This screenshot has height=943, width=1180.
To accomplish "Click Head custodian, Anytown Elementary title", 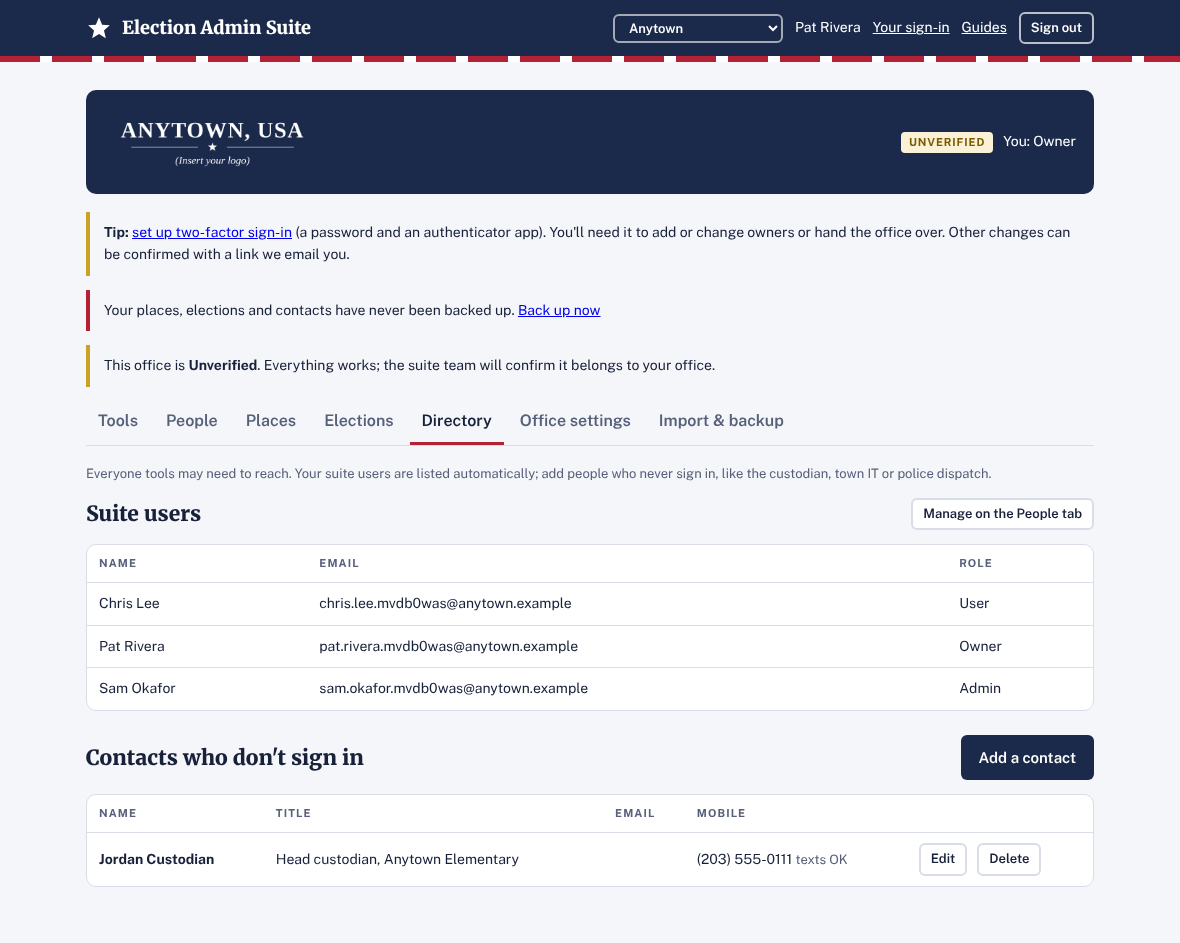I will coord(397,859).
